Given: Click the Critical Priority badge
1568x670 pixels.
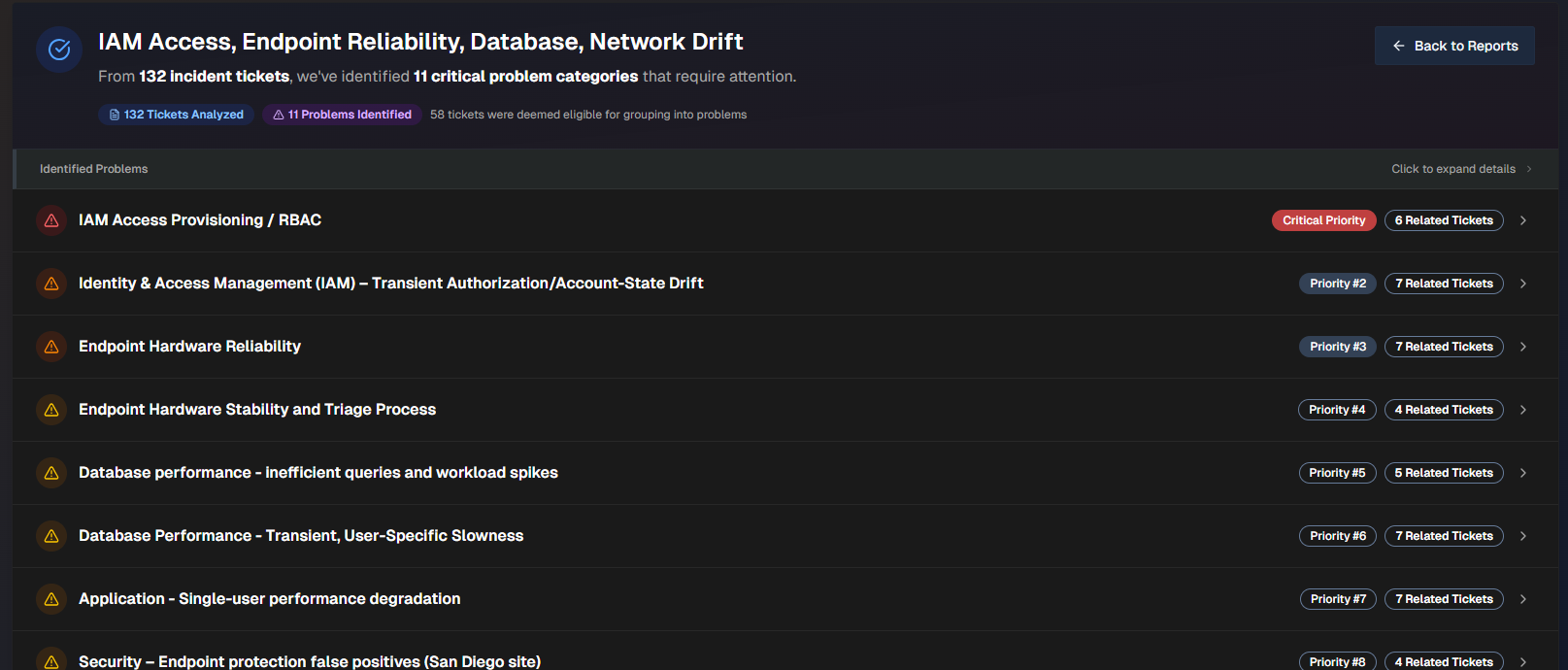Looking at the screenshot, I should (x=1323, y=220).
